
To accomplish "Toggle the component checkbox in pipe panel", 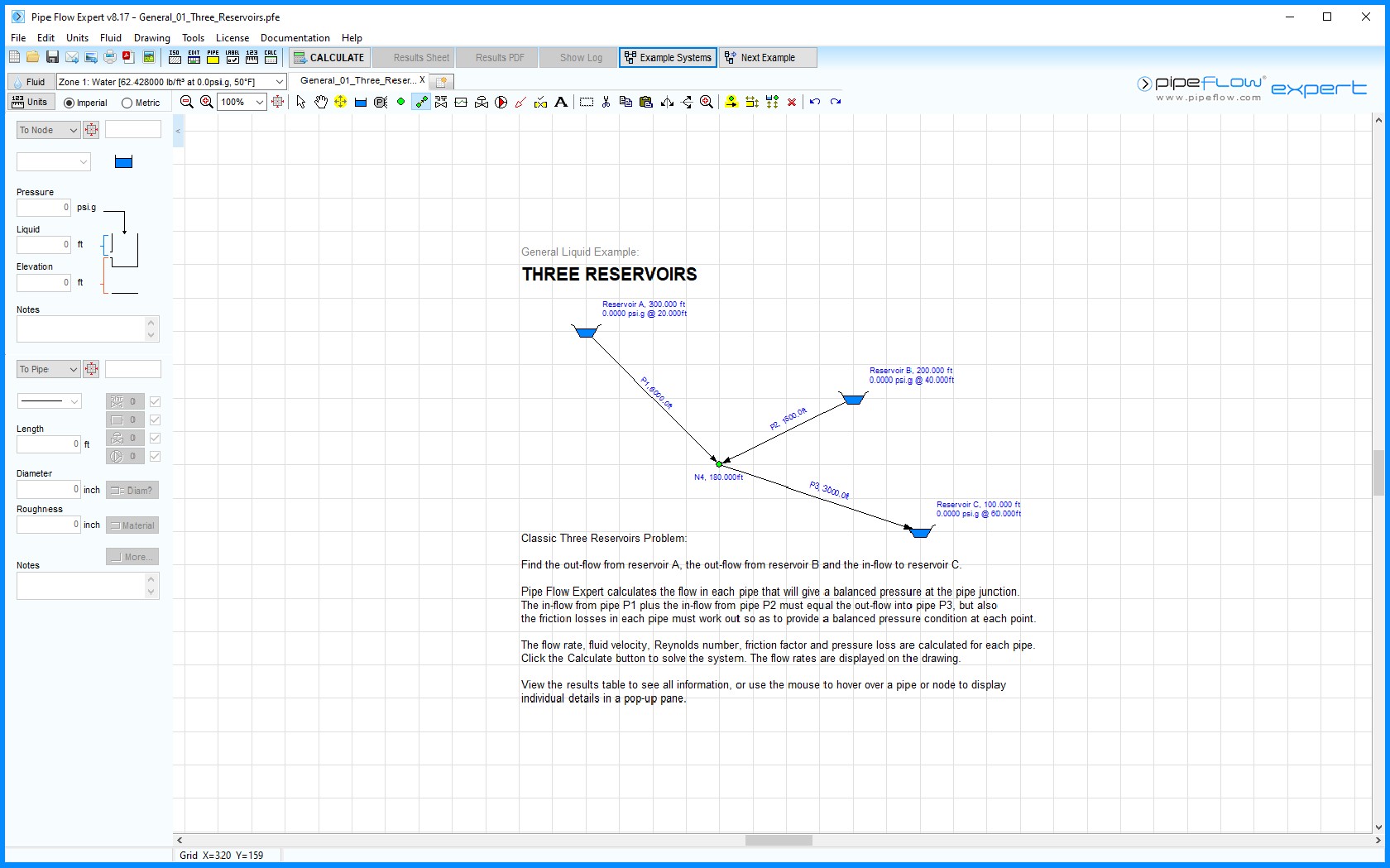I will pyautogui.click(x=155, y=420).
